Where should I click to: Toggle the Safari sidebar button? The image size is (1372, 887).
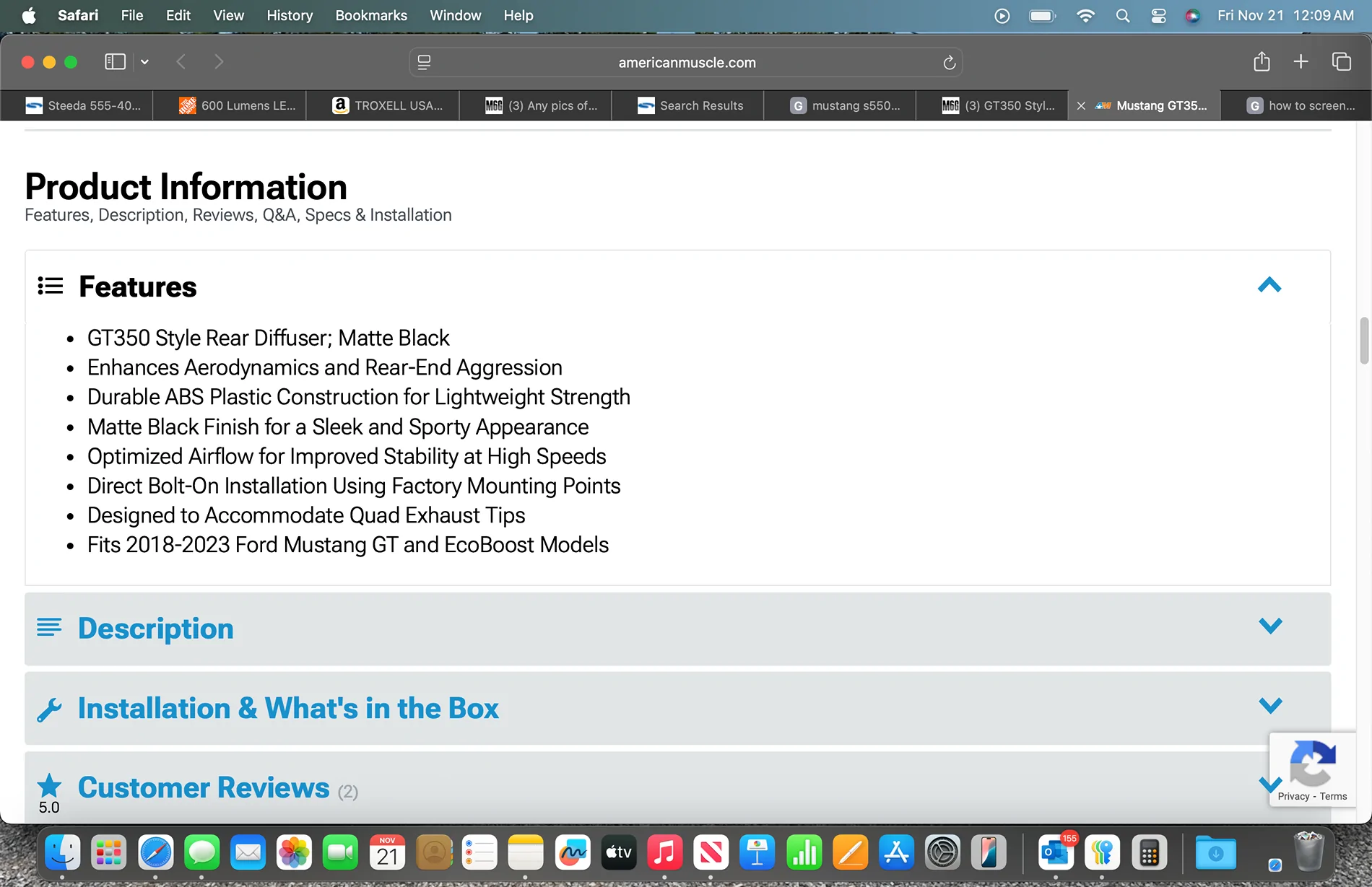pyautogui.click(x=115, y=62)
